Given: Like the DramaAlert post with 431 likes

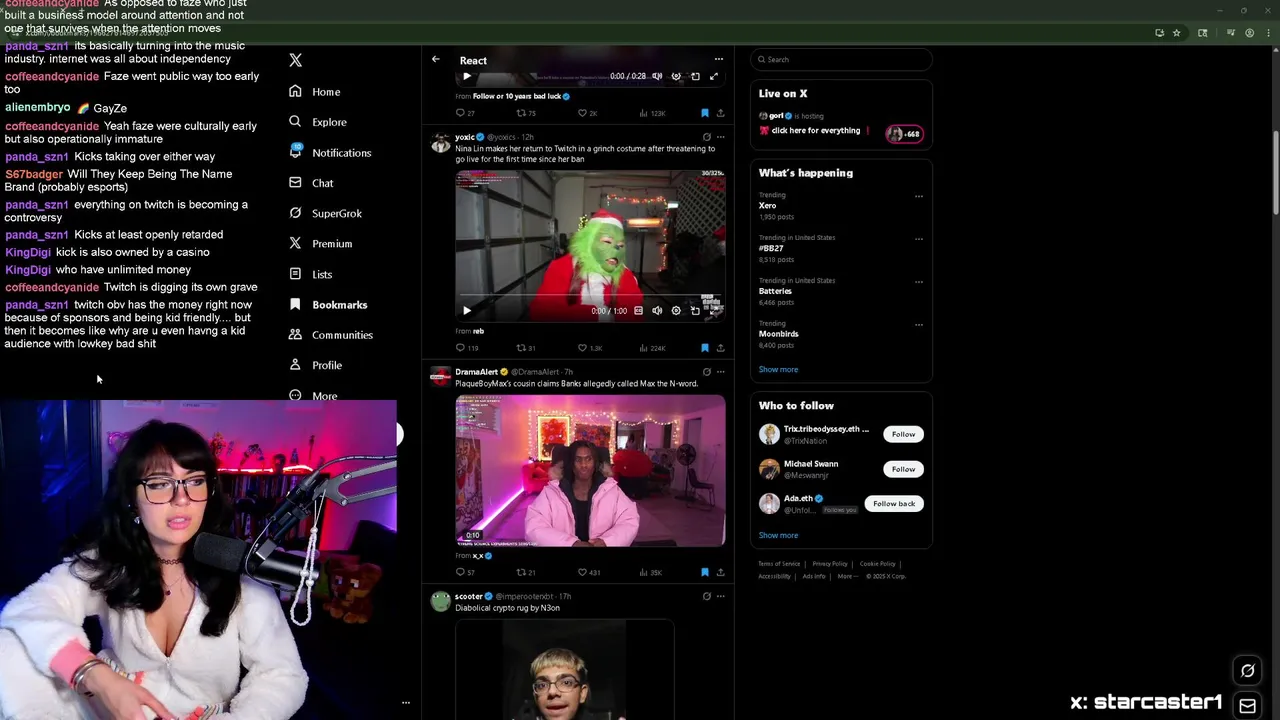Looking at the screenshot, I should pyautogui.click(x=589, y=572).
